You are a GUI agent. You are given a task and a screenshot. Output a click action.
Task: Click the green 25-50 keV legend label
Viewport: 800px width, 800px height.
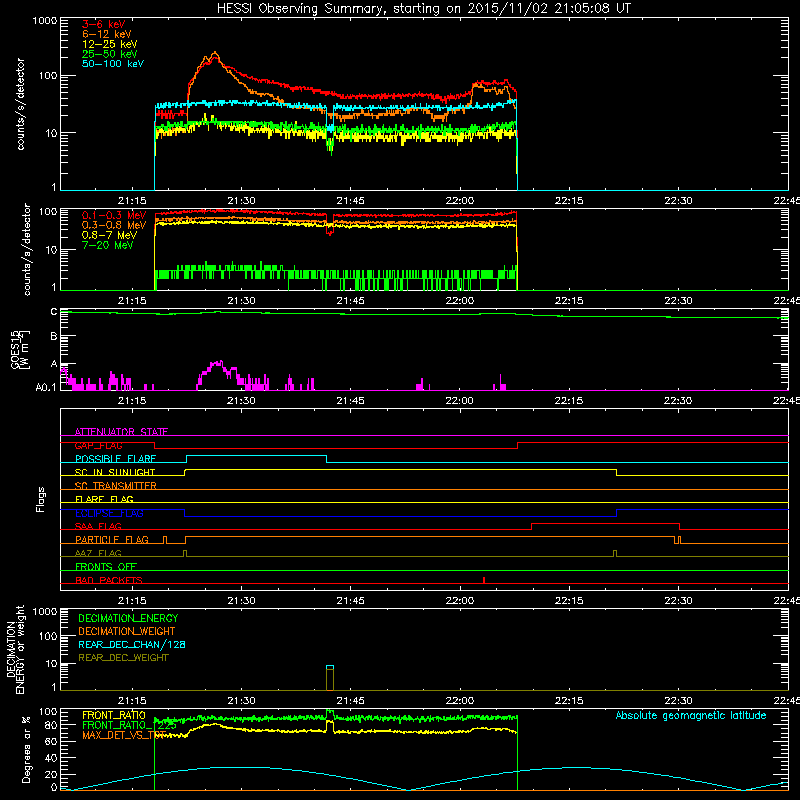110,54
